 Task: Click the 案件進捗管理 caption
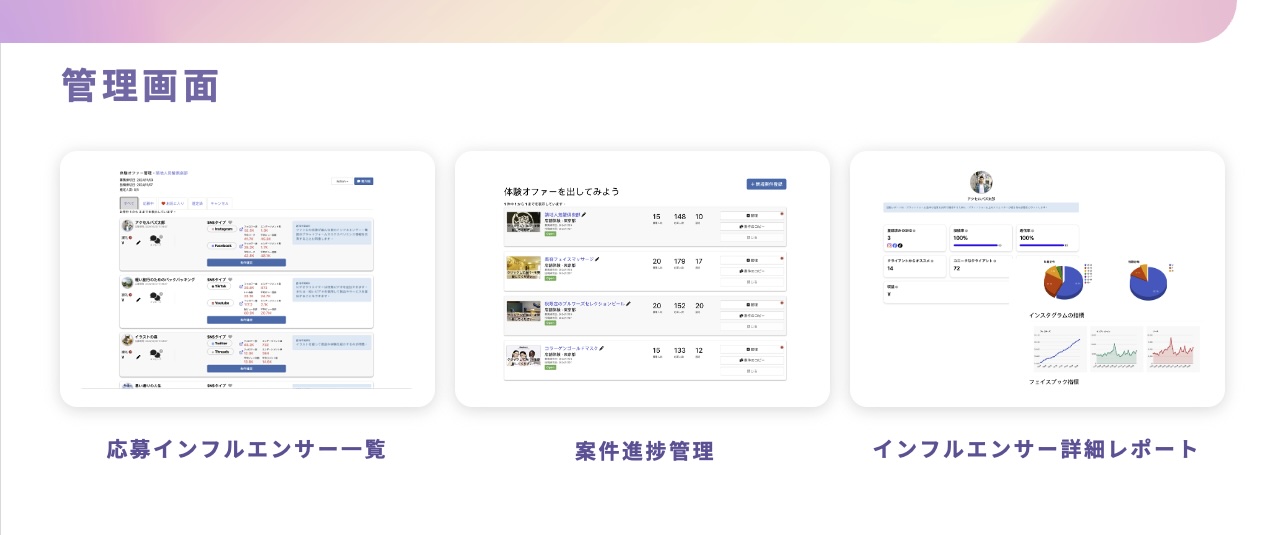(644, 451)
